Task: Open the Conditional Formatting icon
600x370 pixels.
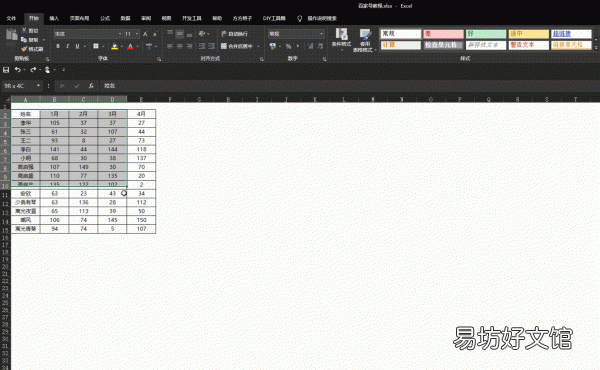Action: (x=341, y=37)
